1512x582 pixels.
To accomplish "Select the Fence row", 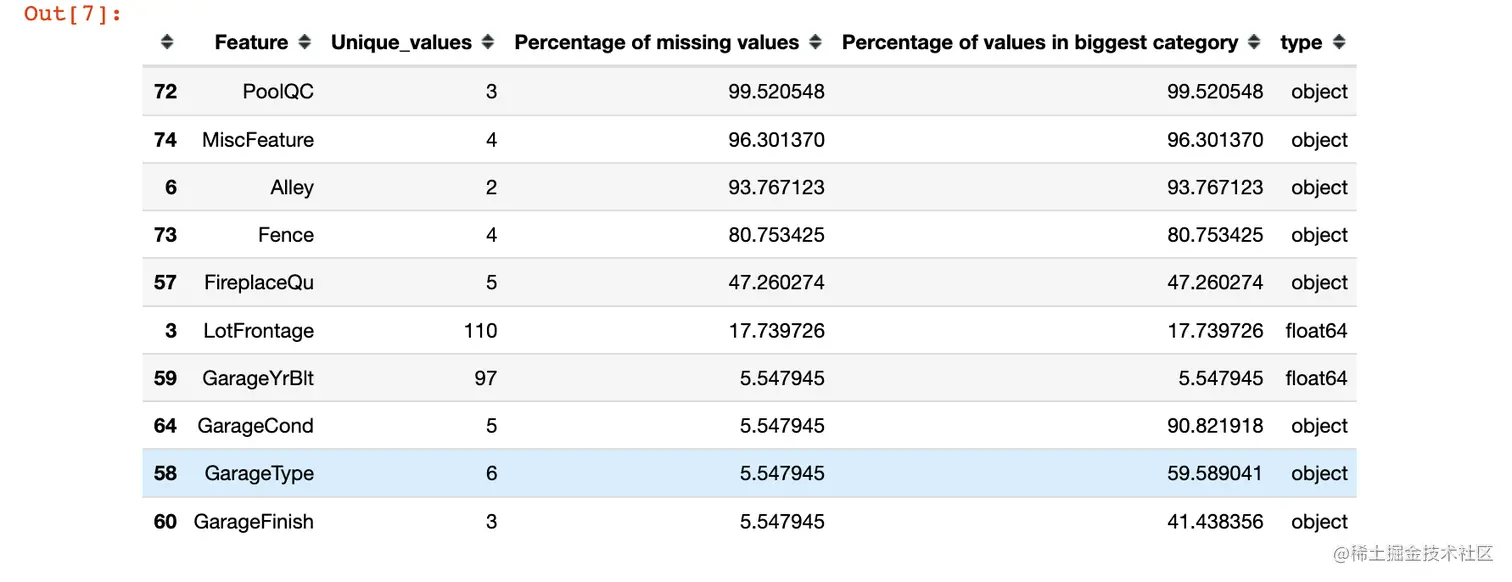I will pyautogui.click(x=749, y=235).
